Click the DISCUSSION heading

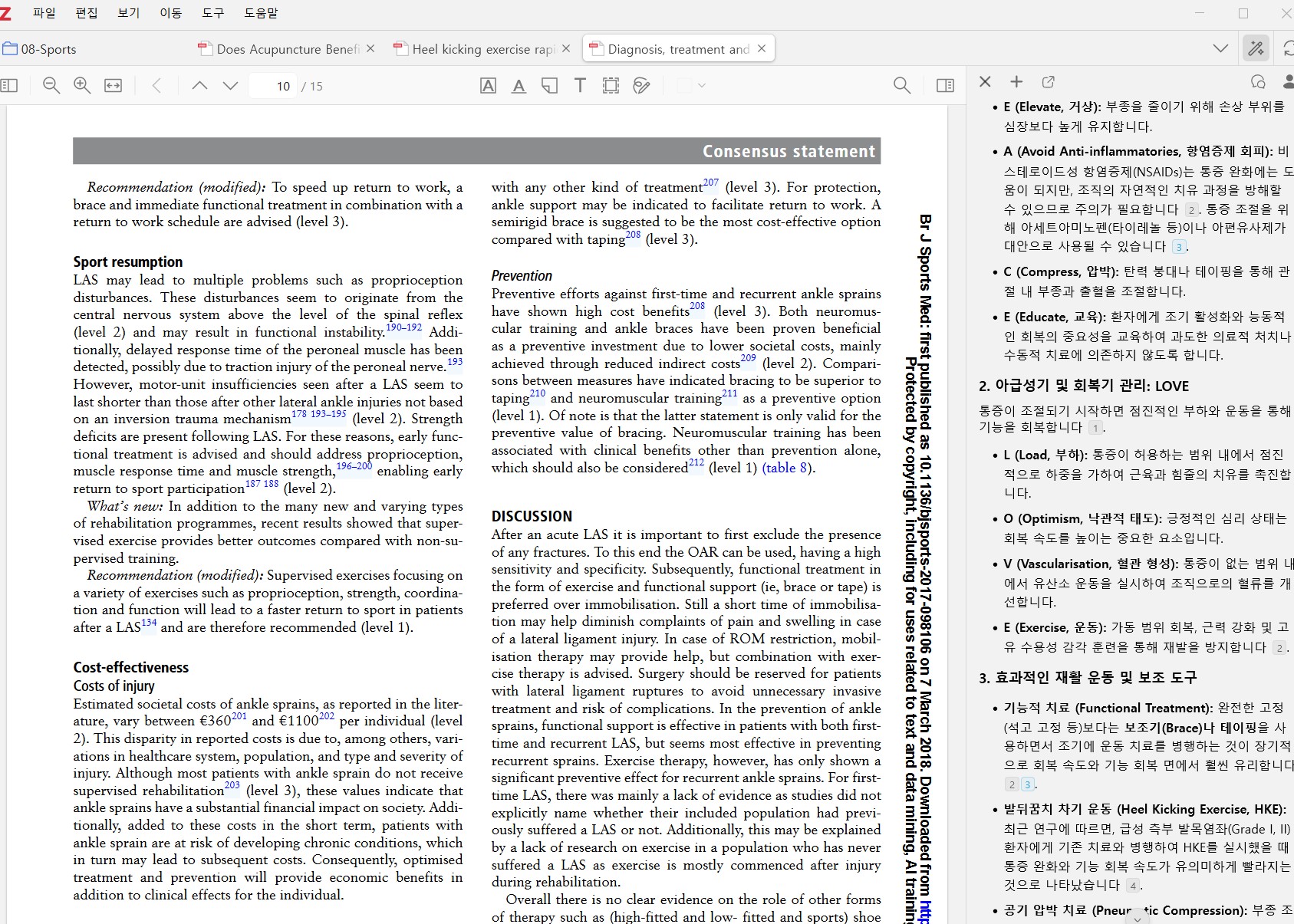coord(532,516)
